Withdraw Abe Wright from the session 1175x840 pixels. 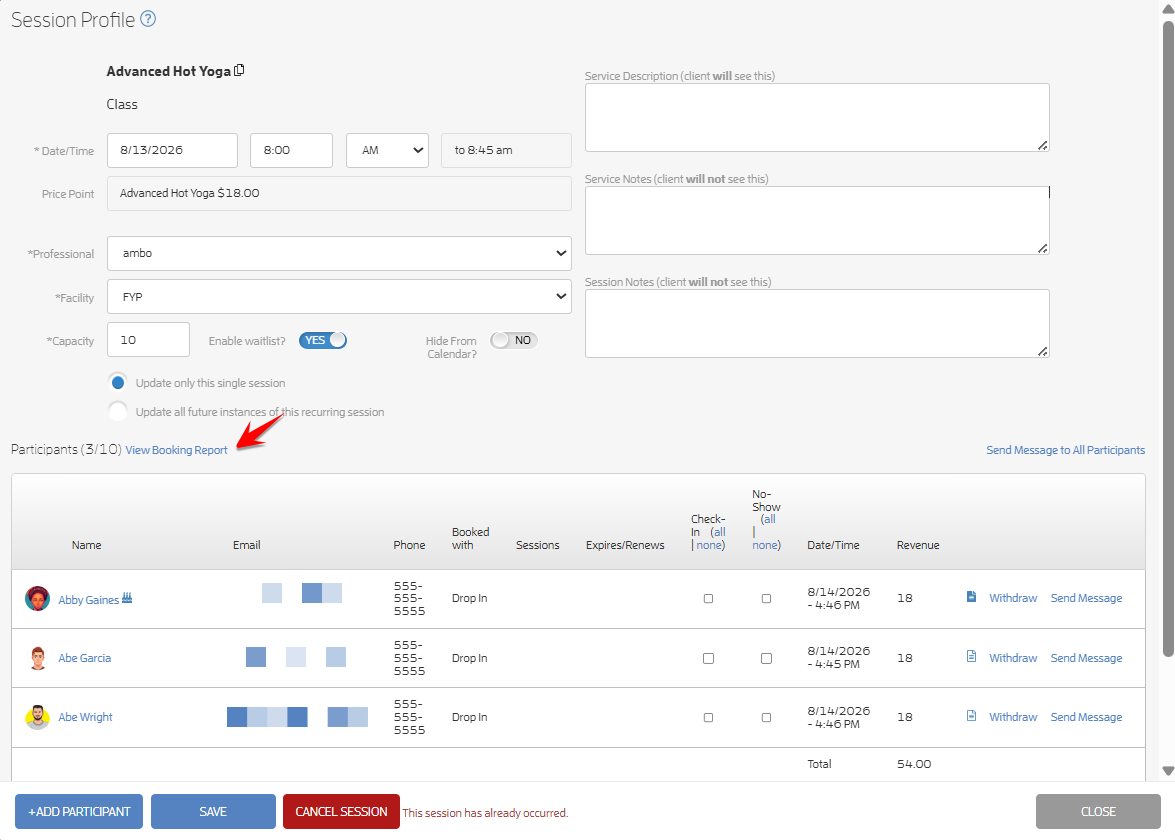(1012, 717)
